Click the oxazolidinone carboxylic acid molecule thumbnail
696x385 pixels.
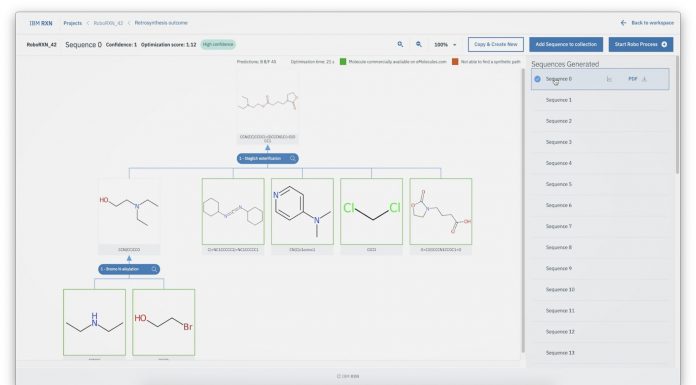pos(441,211)
